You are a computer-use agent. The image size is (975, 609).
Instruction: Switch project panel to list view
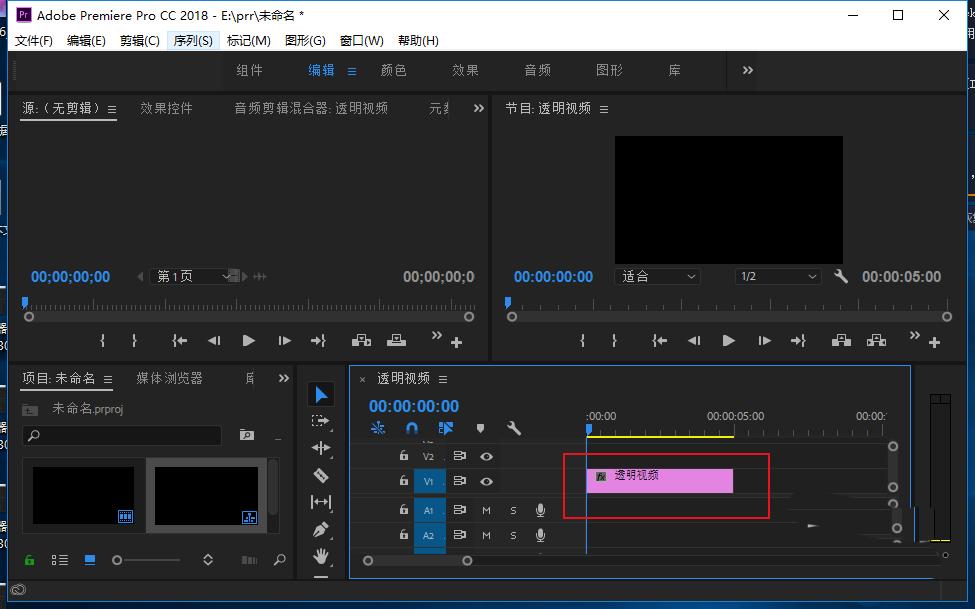(x=60, y=560)
